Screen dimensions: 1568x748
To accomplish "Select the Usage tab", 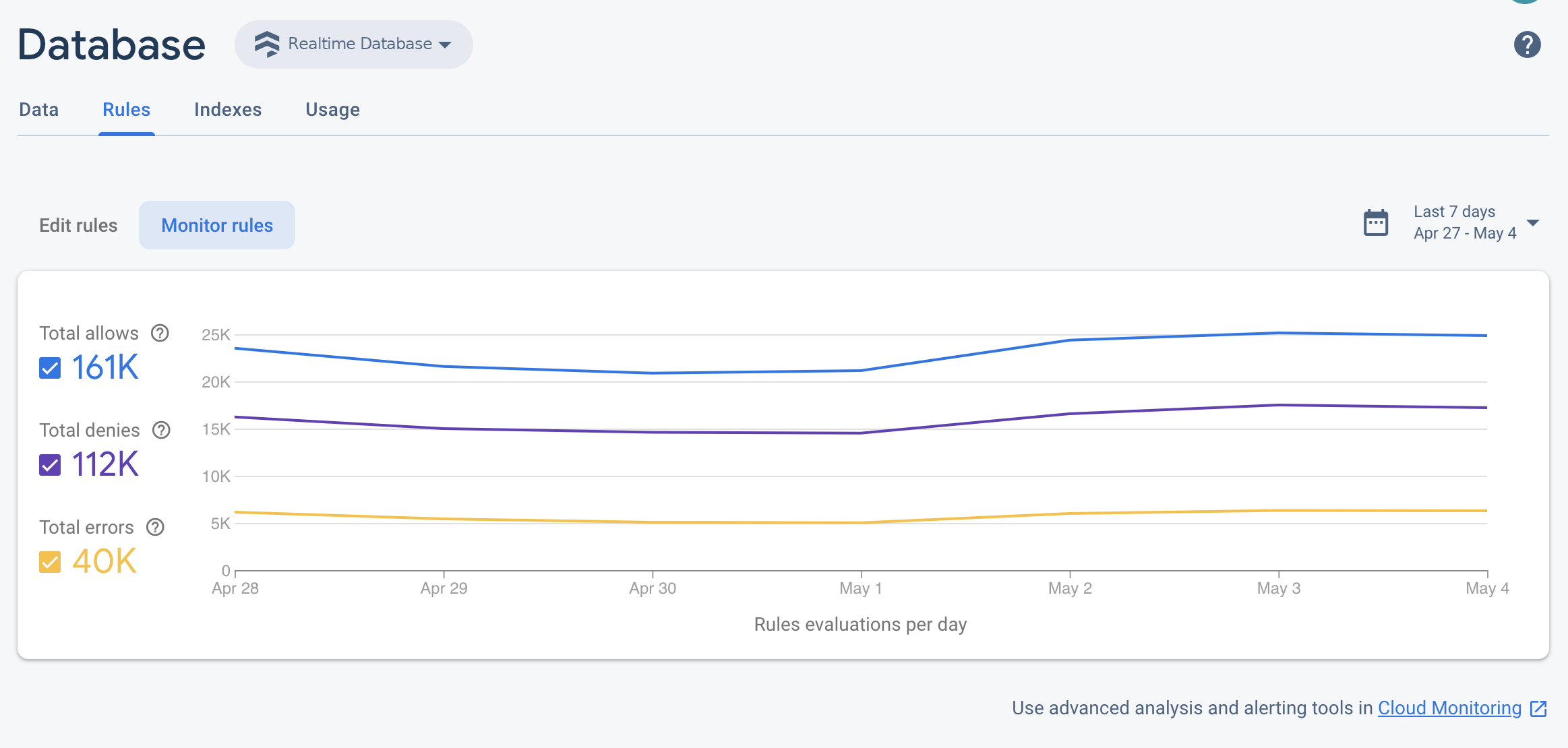I will coord(333,109).
